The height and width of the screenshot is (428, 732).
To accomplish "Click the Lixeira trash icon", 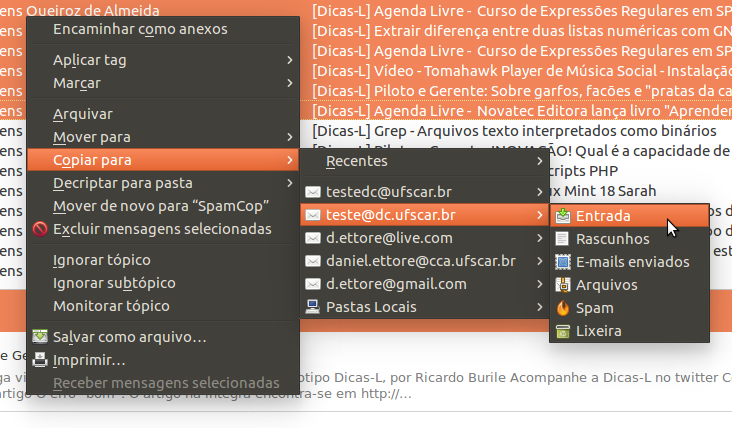I will [563, 331].
